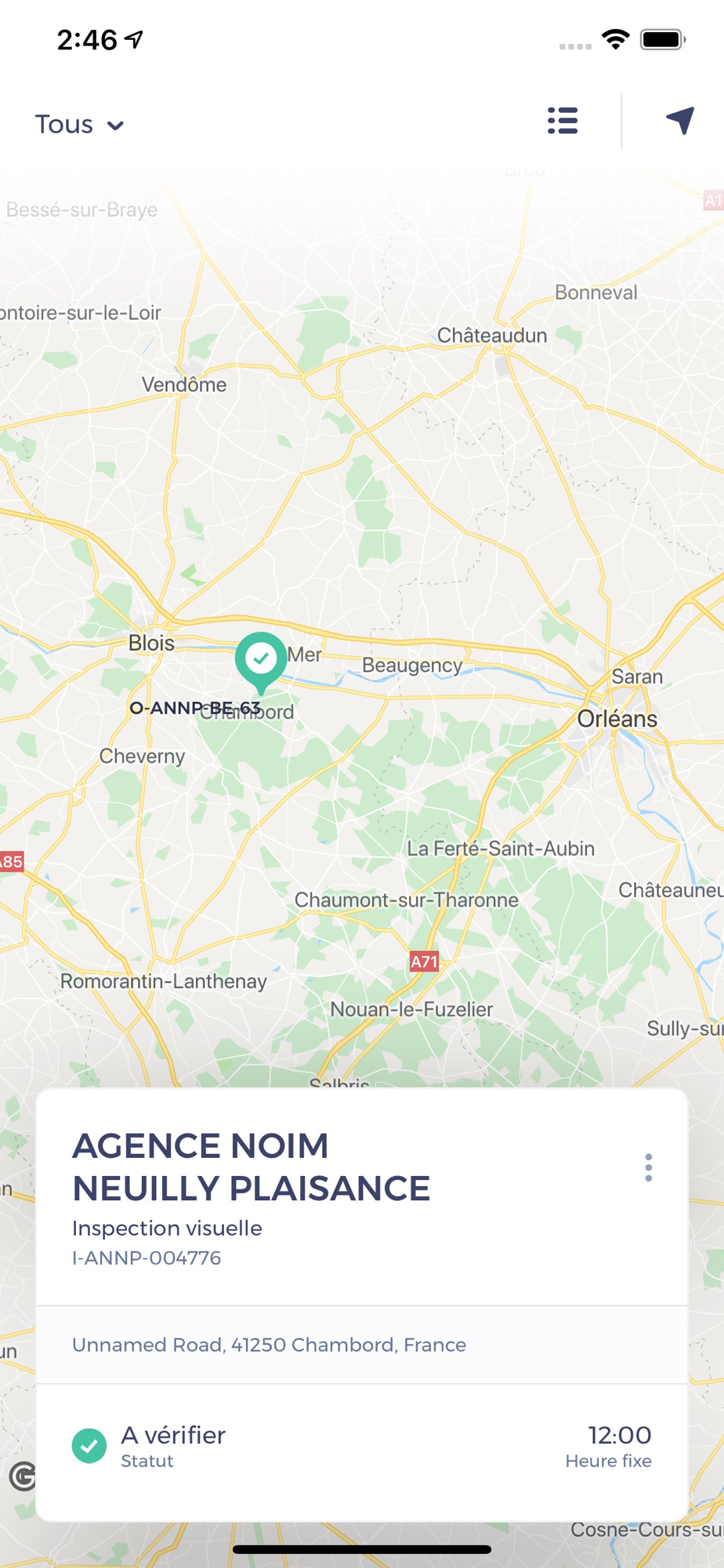This screenshot has height=1568, width=724.
Task: Open three-dot menu on inspection card
Action: pos(648,1167)
